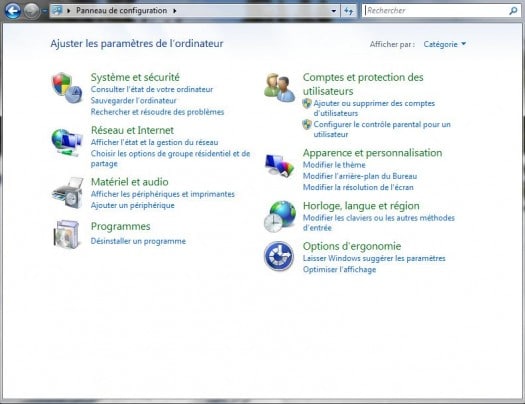Click Modifier les claviers ou autres méthodes d'entrée

379,223
